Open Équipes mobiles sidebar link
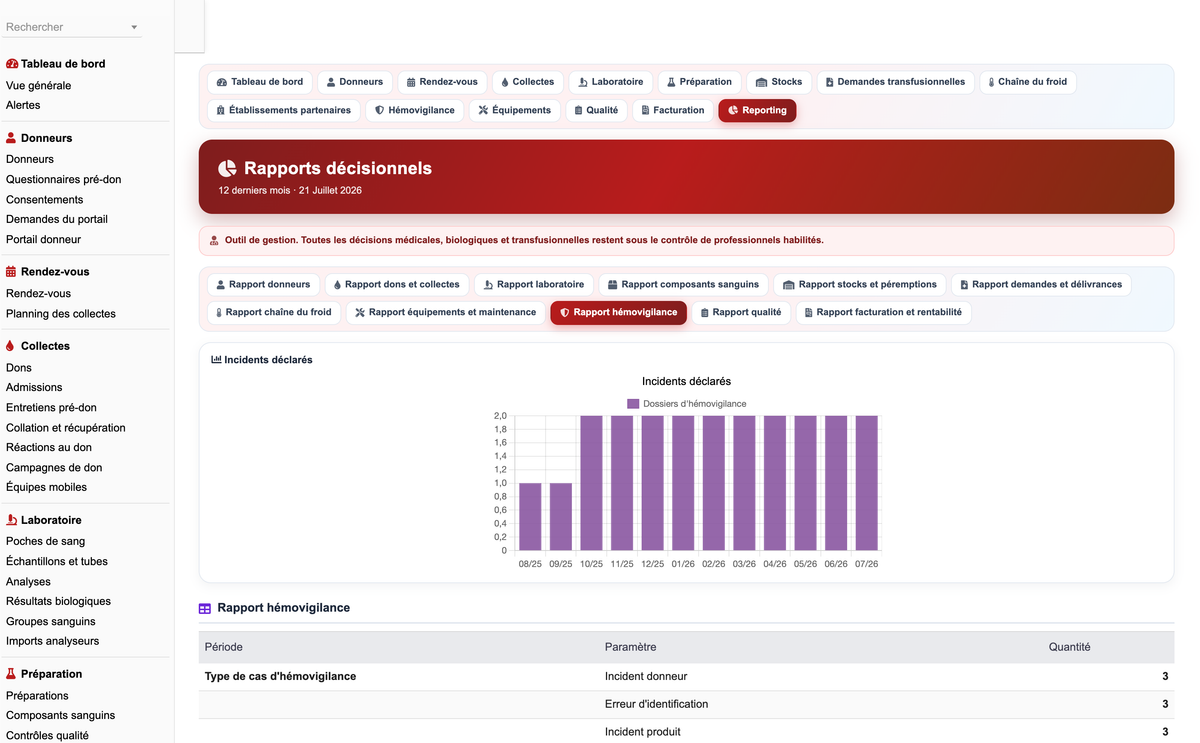The image size is (1200, 743). [46, 488]
